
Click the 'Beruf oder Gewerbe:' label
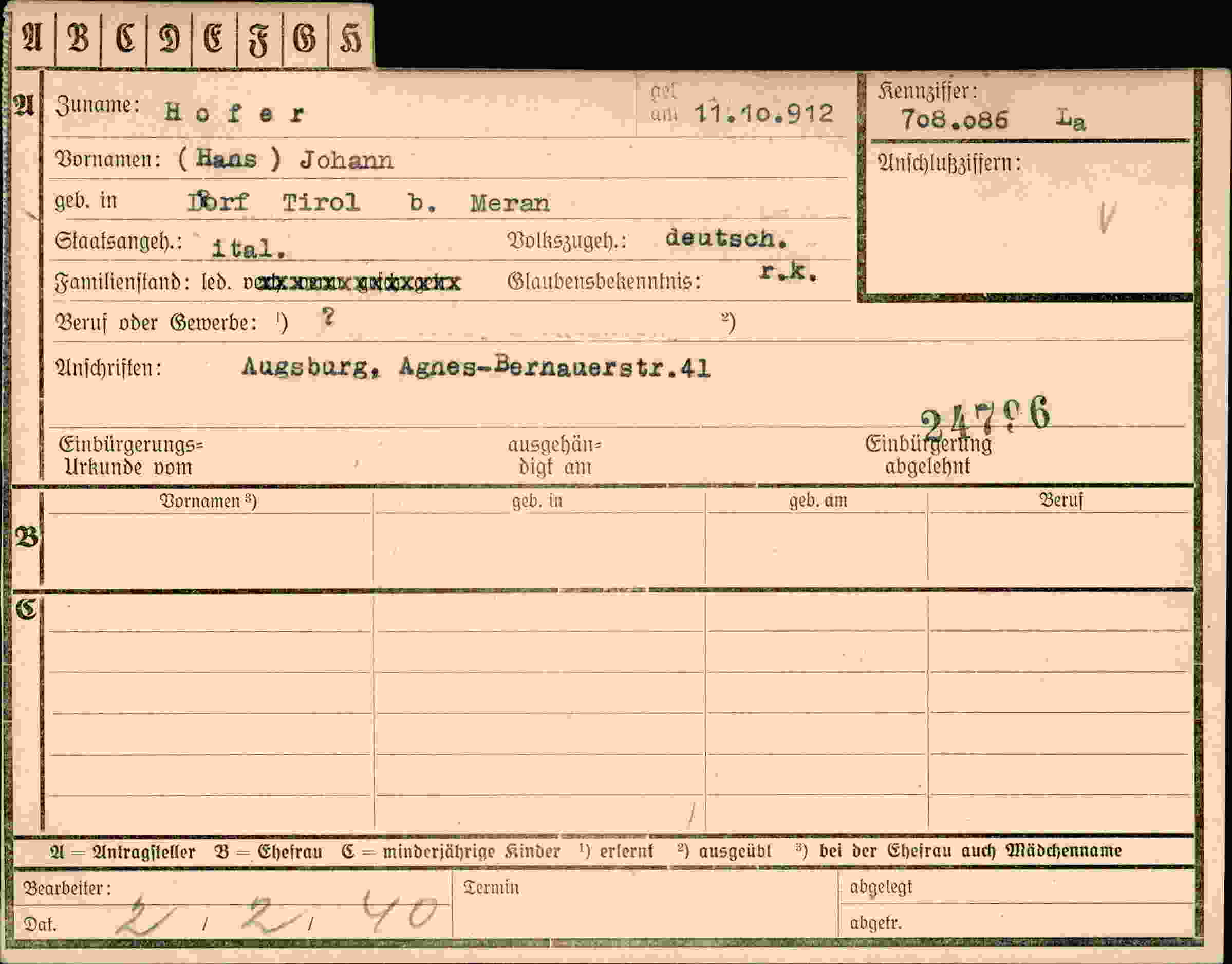click(156, 323)
